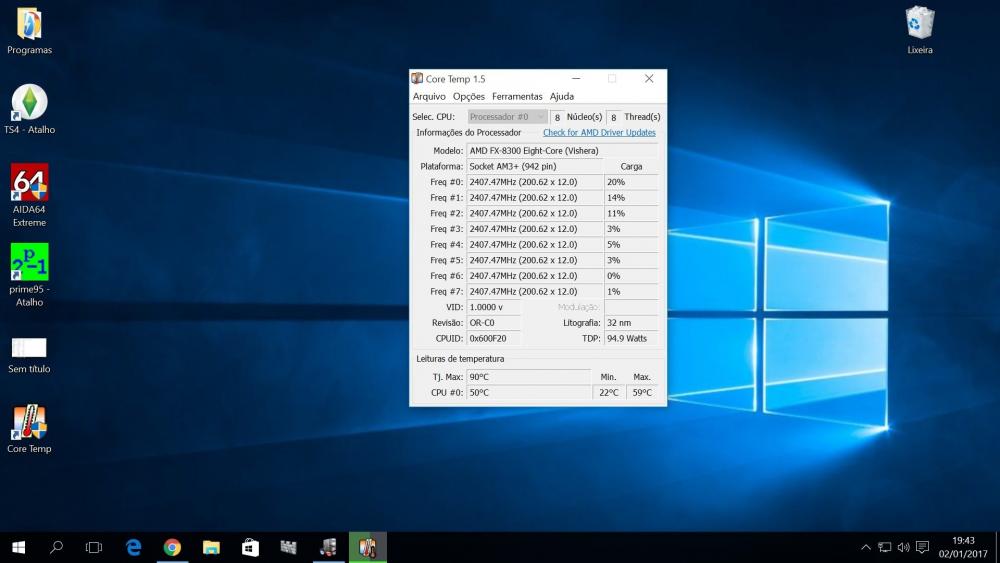Image resolution: width=1000 pixels, height=563 pixels.
Task: Launch Microsoft Edge from the taskbar
Action: pyautogui.click(x=133, y=547)
